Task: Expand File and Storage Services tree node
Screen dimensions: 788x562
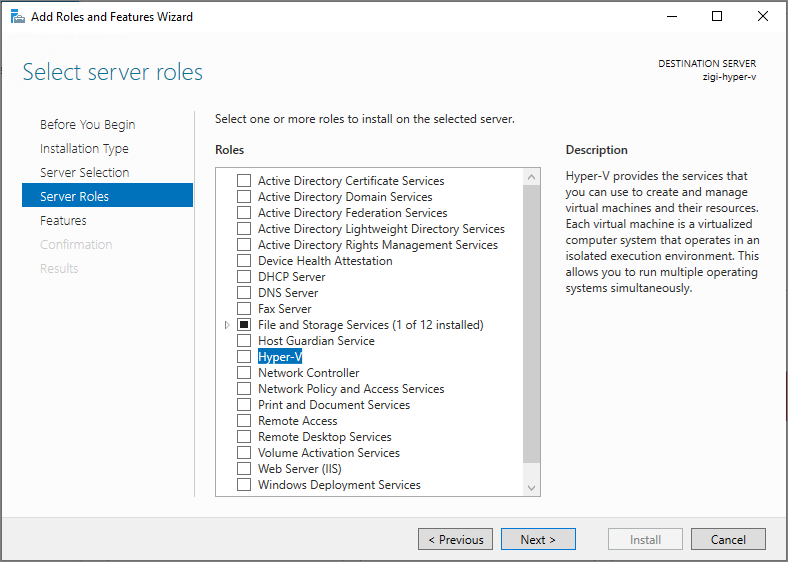Action: tap(227, 325)
